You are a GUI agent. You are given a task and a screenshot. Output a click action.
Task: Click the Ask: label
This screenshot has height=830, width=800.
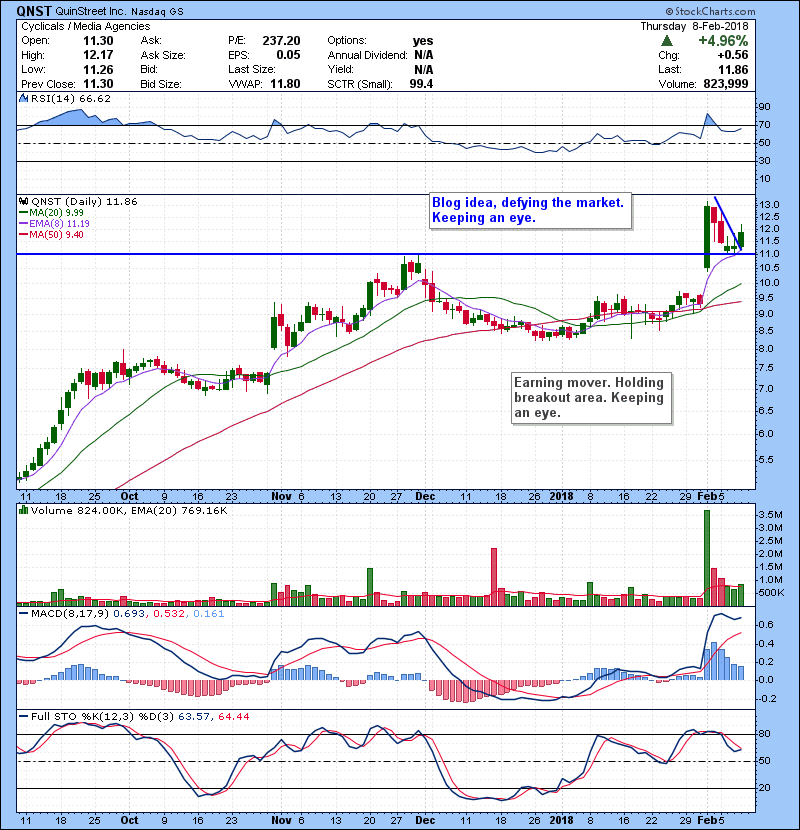151,41
